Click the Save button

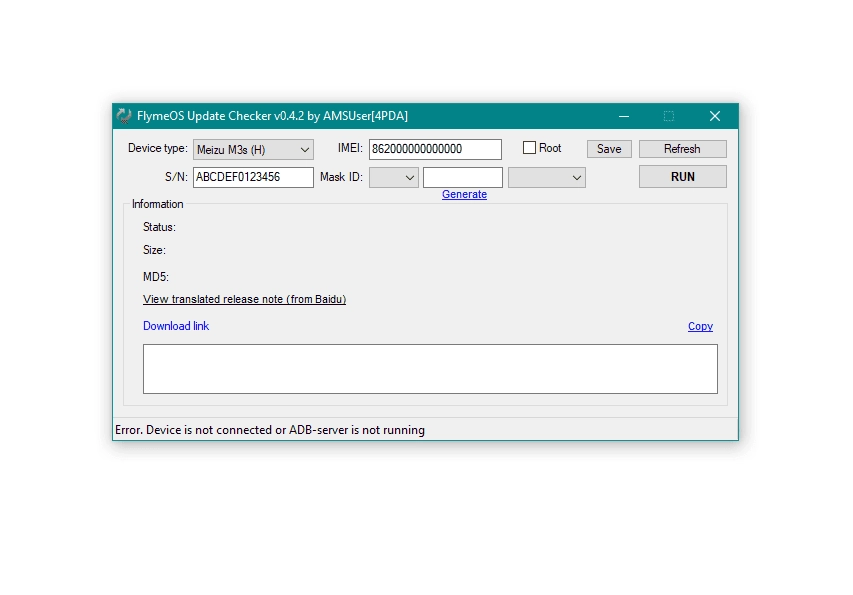609,149
